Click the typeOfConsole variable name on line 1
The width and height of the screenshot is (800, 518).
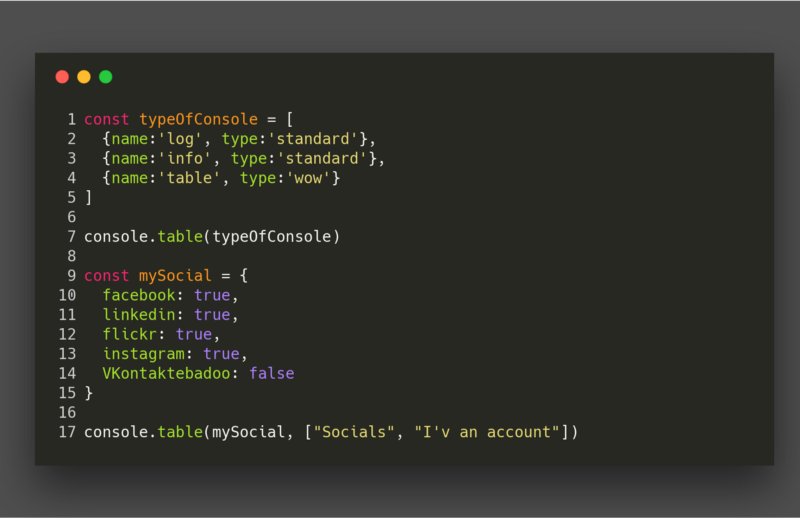pyautogui.click(x=198, y=119)
